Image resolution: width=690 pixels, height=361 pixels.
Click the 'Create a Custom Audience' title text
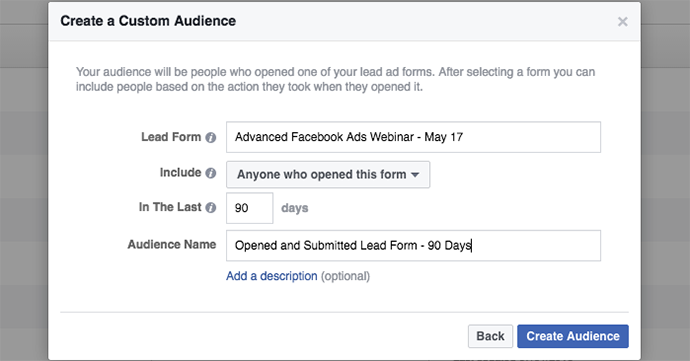pos(148,21)
